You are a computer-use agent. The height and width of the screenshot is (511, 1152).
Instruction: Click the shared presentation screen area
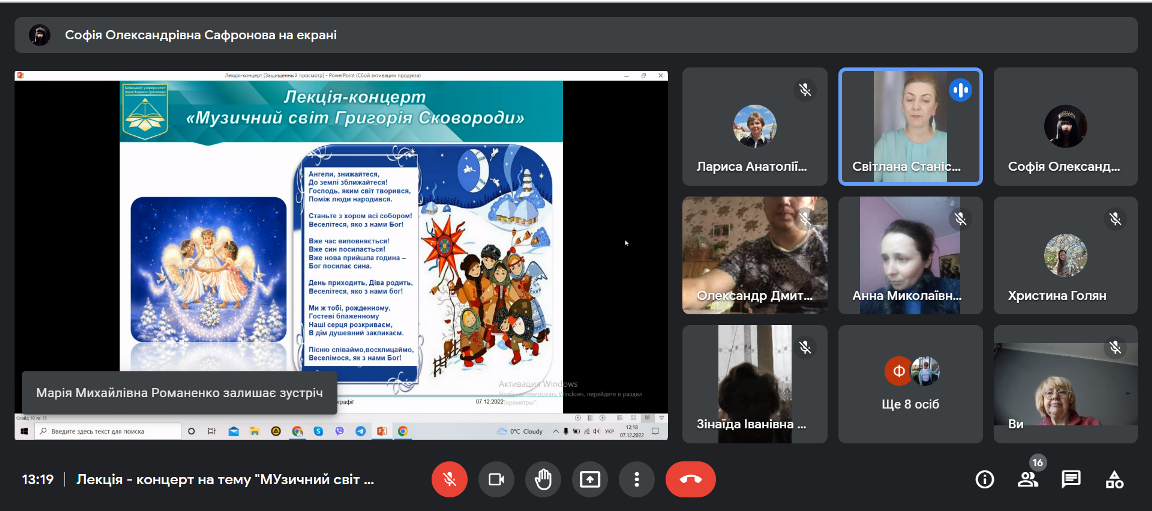(341, 240)
